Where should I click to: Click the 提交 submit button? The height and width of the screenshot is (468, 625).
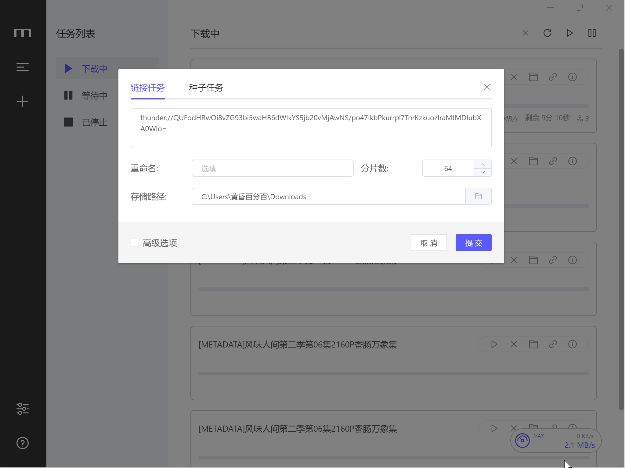click(474, 242)
